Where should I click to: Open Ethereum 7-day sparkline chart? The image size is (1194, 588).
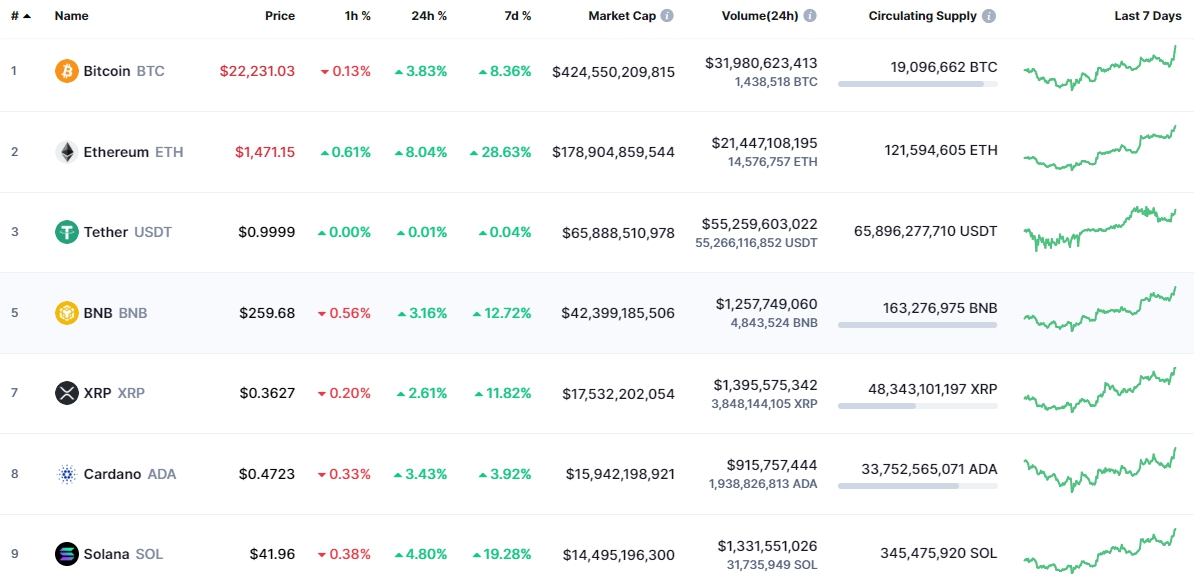click(x=1100, y=149)
